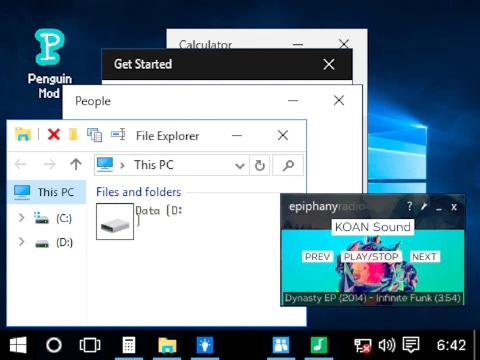480x360 pixels.
Task: Click the breadcrumb chevron before This PC
Action: coord(122,165)
